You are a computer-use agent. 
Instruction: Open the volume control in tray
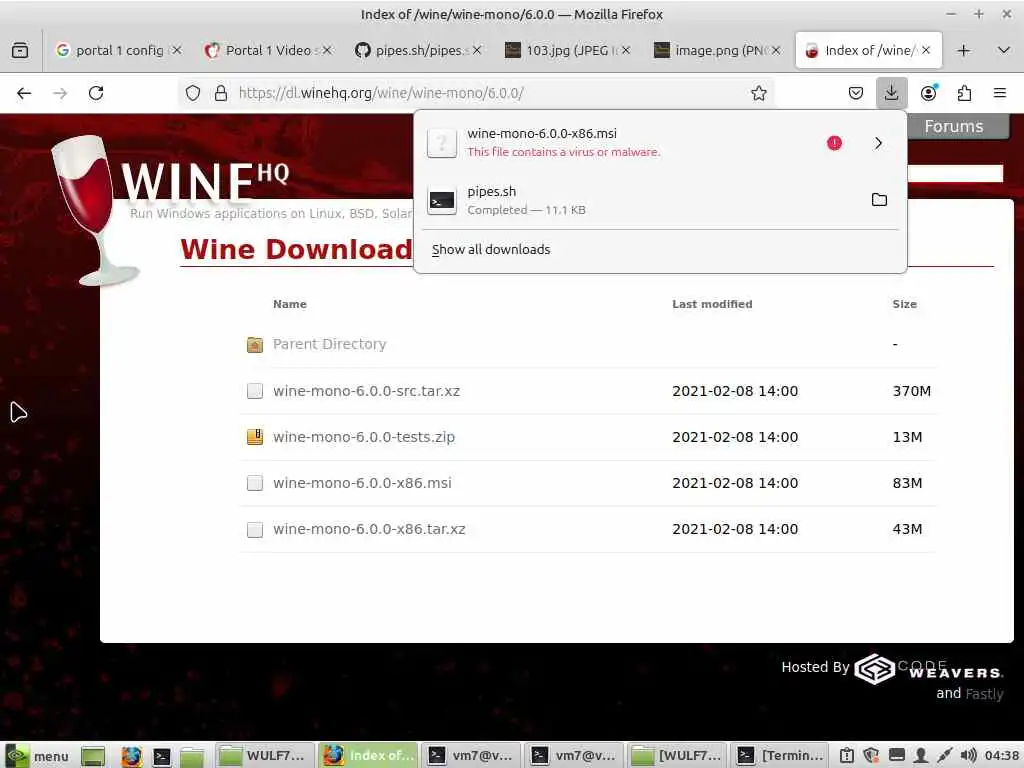coord(968,756)
